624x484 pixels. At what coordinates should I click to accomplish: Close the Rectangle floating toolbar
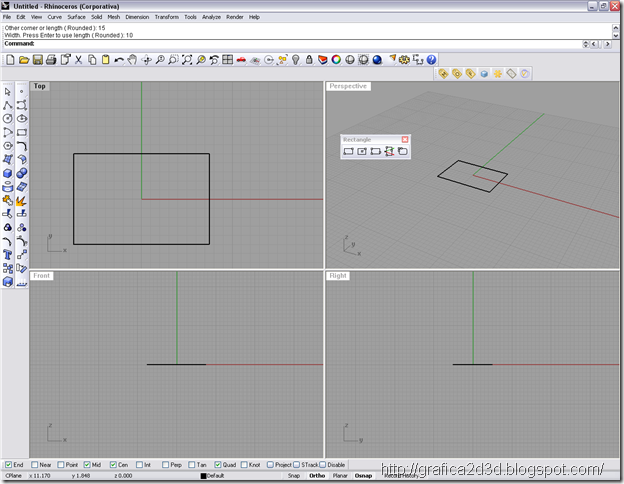pos(405,139)
